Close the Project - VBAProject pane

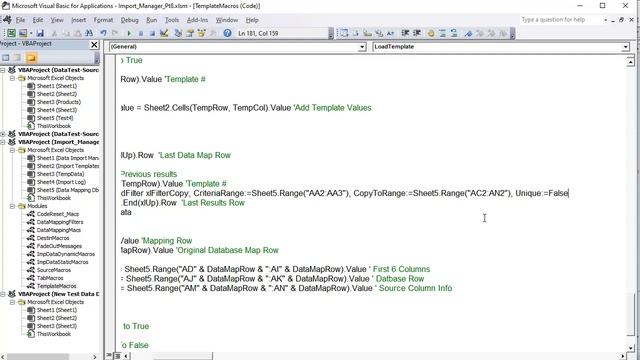pyautogui.click(x=94, y=44)
